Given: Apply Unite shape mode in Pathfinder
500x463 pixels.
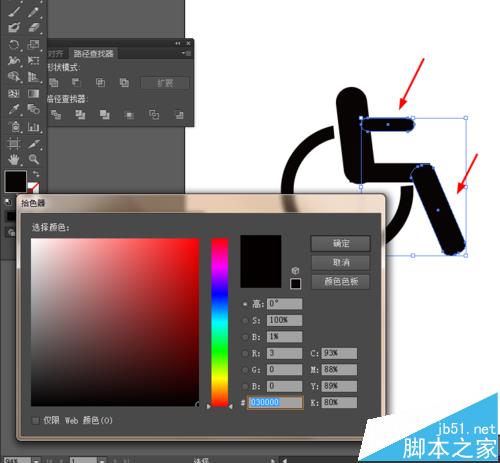Looking at the screenshot, I should point(54,82).
